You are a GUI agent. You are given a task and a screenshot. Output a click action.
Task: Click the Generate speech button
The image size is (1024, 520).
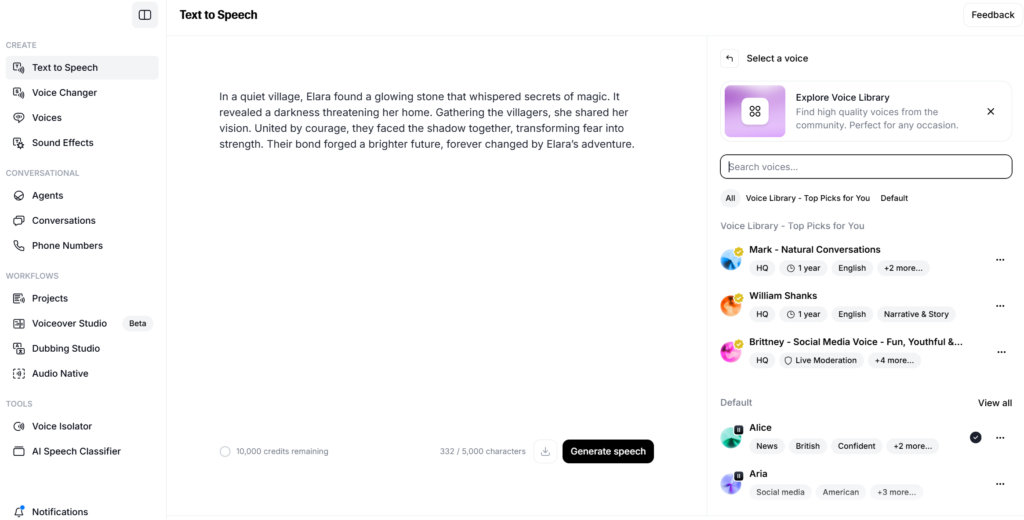pos(608,451)
